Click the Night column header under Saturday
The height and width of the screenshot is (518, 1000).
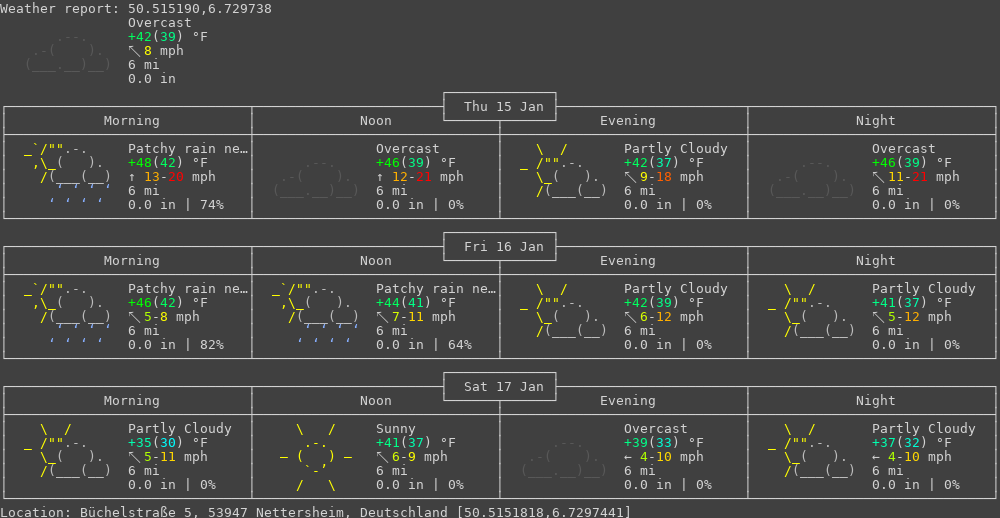click(875, 401)
